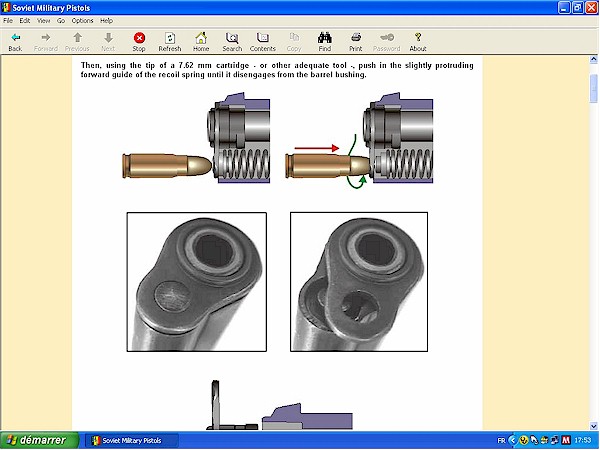The image size is (600, 450).
Task: Open the Go menu
Action: tap(61, 21)
